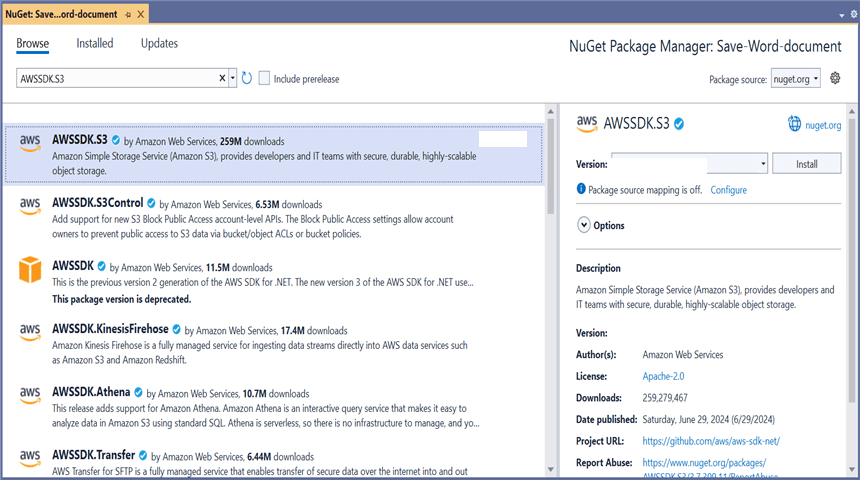Open NuGet settings gear icon
This screenshot has height=480, width=860.
point(835,78)
